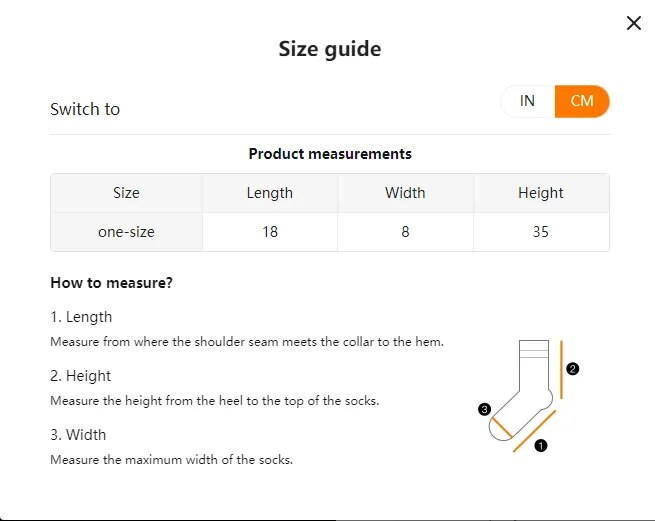Click the Product measurements heading
Image resolution: width=655 pixels, height=521 pixels.
coord(329,154)
